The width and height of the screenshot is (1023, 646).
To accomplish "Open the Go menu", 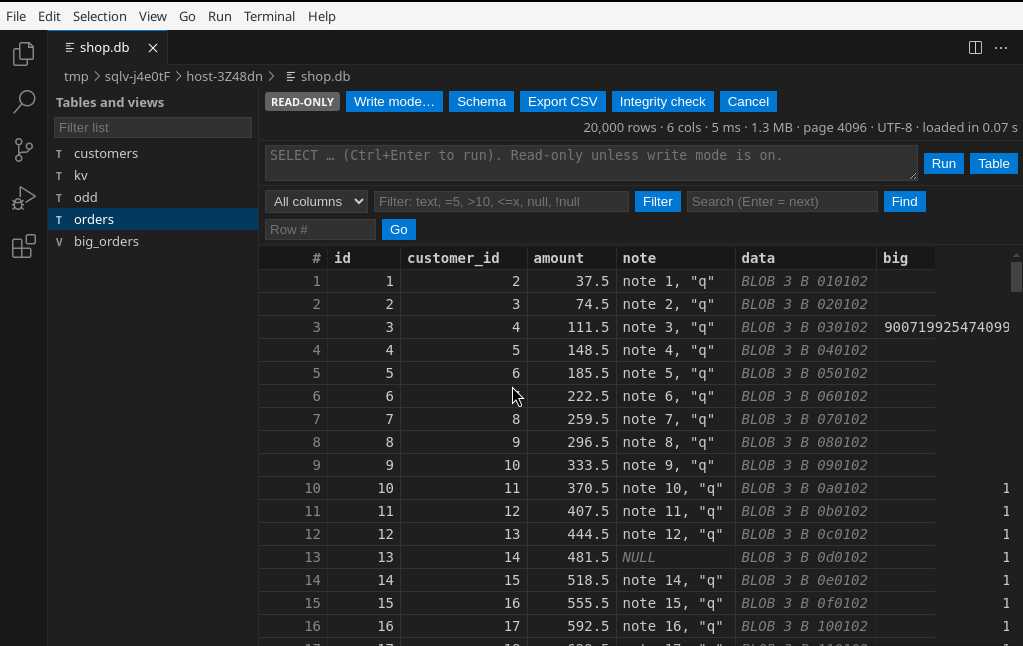I will point(187,16).
